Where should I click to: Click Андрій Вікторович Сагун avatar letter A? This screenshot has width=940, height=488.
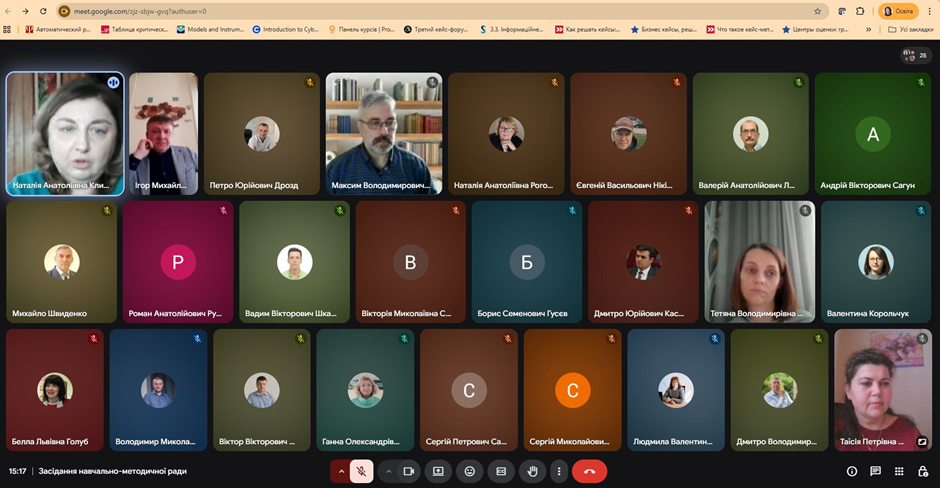coord(873,134)
